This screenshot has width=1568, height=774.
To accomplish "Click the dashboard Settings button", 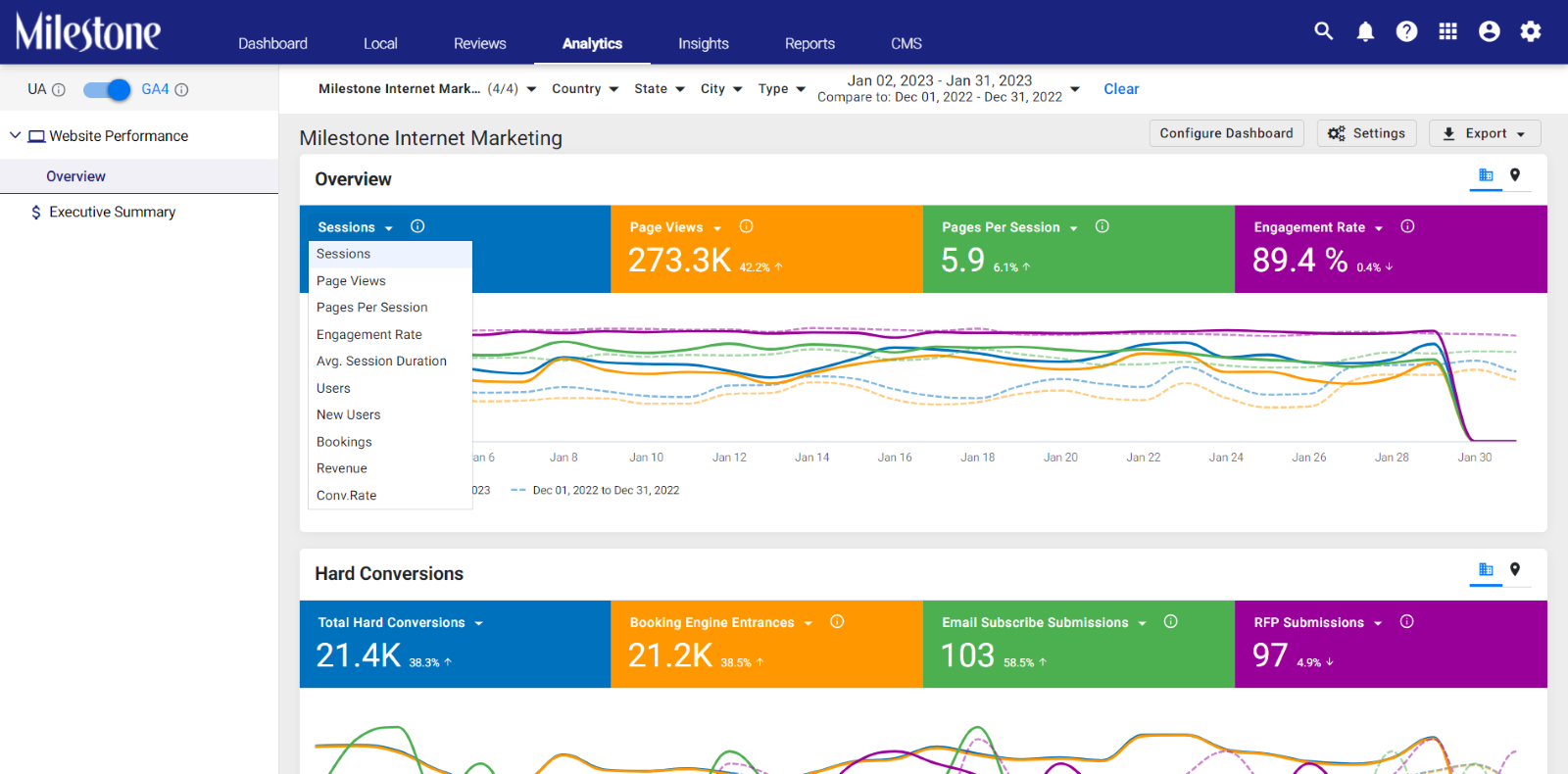I will [x=1367, y=133].
